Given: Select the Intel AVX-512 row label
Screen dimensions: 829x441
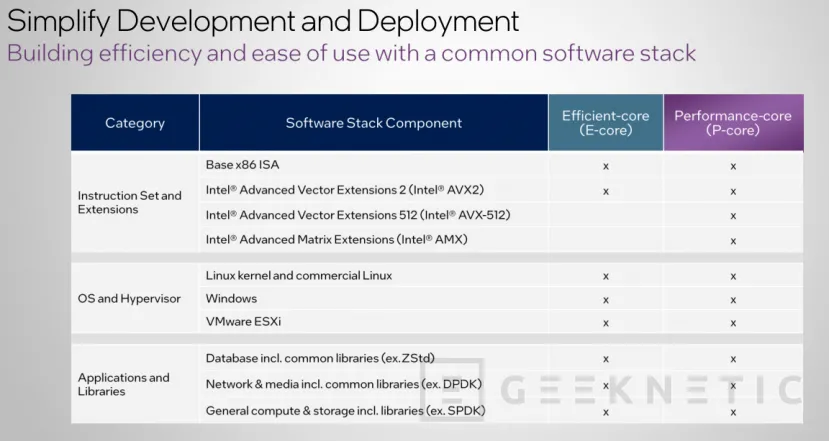Looking at the screenshot, I should pyautogui.click(x=358, y=215).
